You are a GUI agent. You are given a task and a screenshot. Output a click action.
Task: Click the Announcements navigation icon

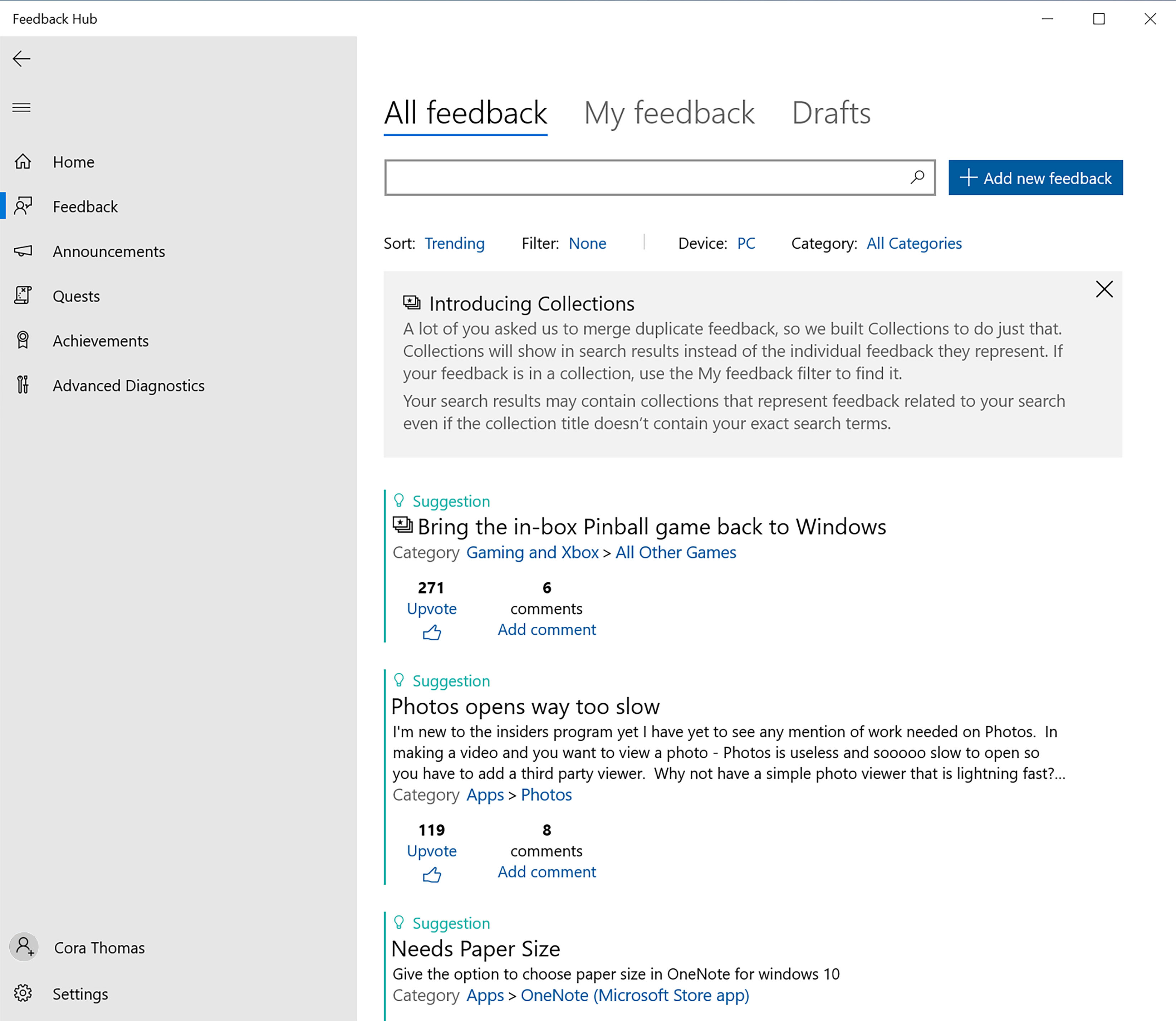(x=24, y=251)
